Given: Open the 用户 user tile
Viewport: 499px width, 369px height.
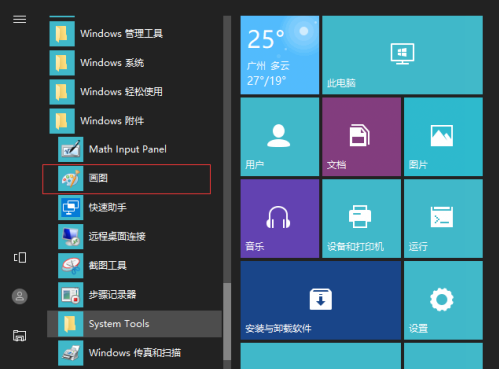Looking at the screenshot, I should pos(280,137).
